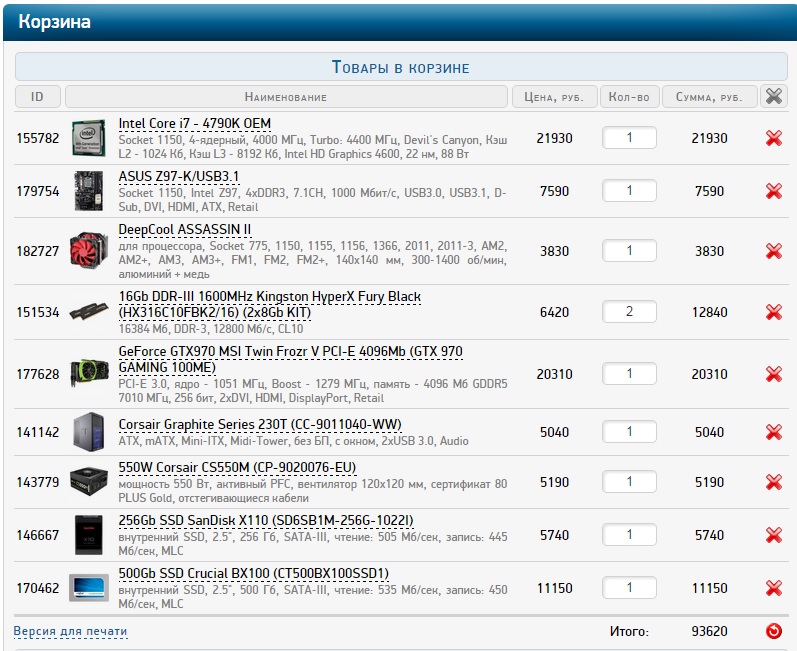Remove ASUS Z97-K/USB3.1 from cart
The height and width of the screenshot is (651, 797).
(774, 191)
